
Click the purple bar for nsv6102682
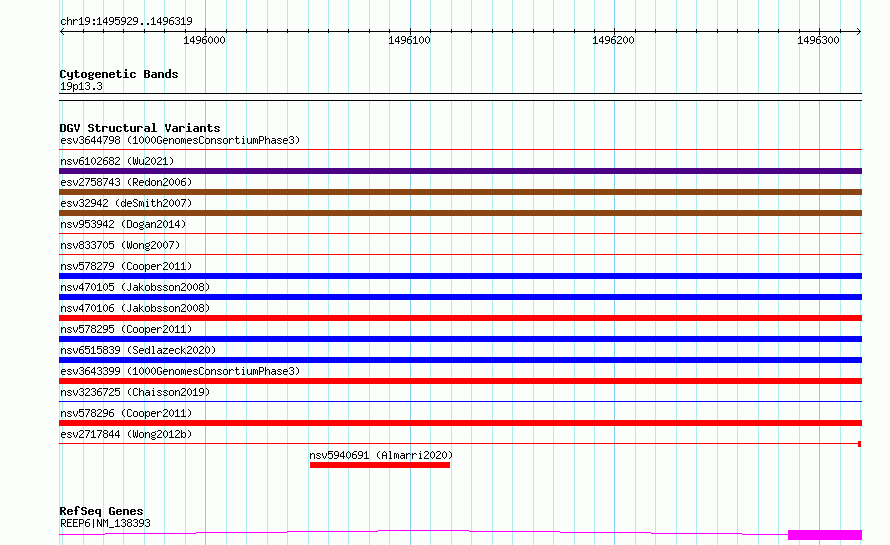click(x=460, y=171)
